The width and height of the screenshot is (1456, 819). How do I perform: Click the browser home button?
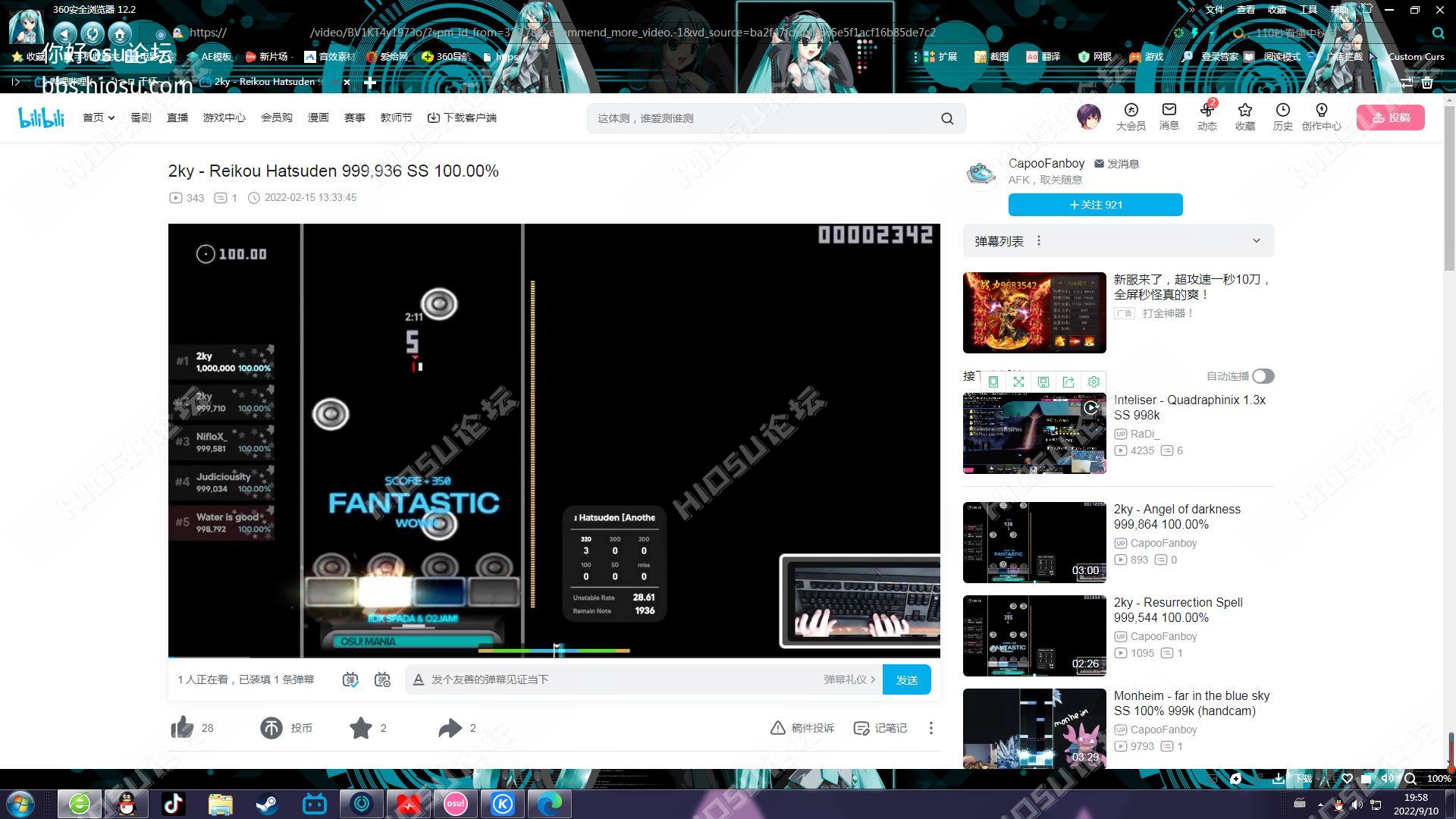coord(120,33)
